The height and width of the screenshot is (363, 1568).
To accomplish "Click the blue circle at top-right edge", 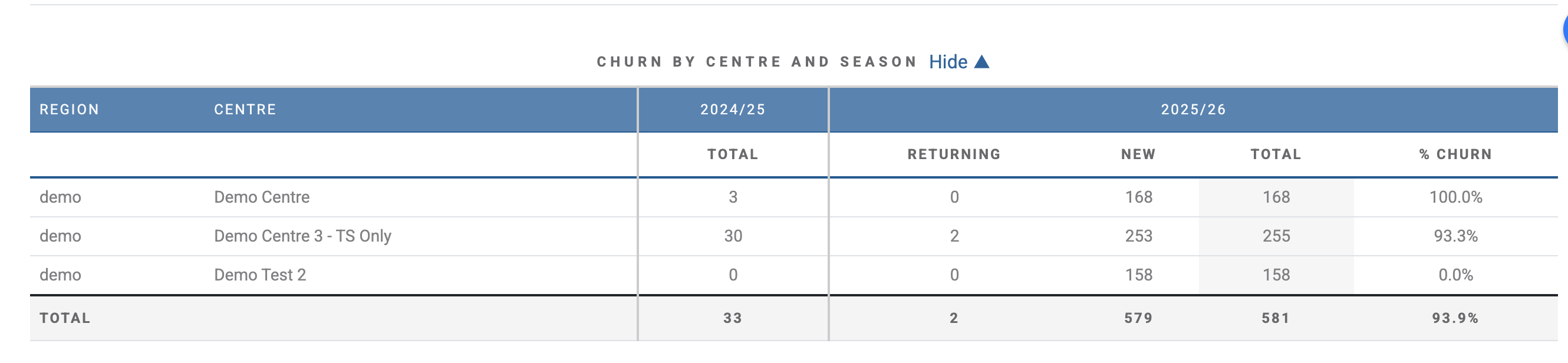I will [1564, 29].
